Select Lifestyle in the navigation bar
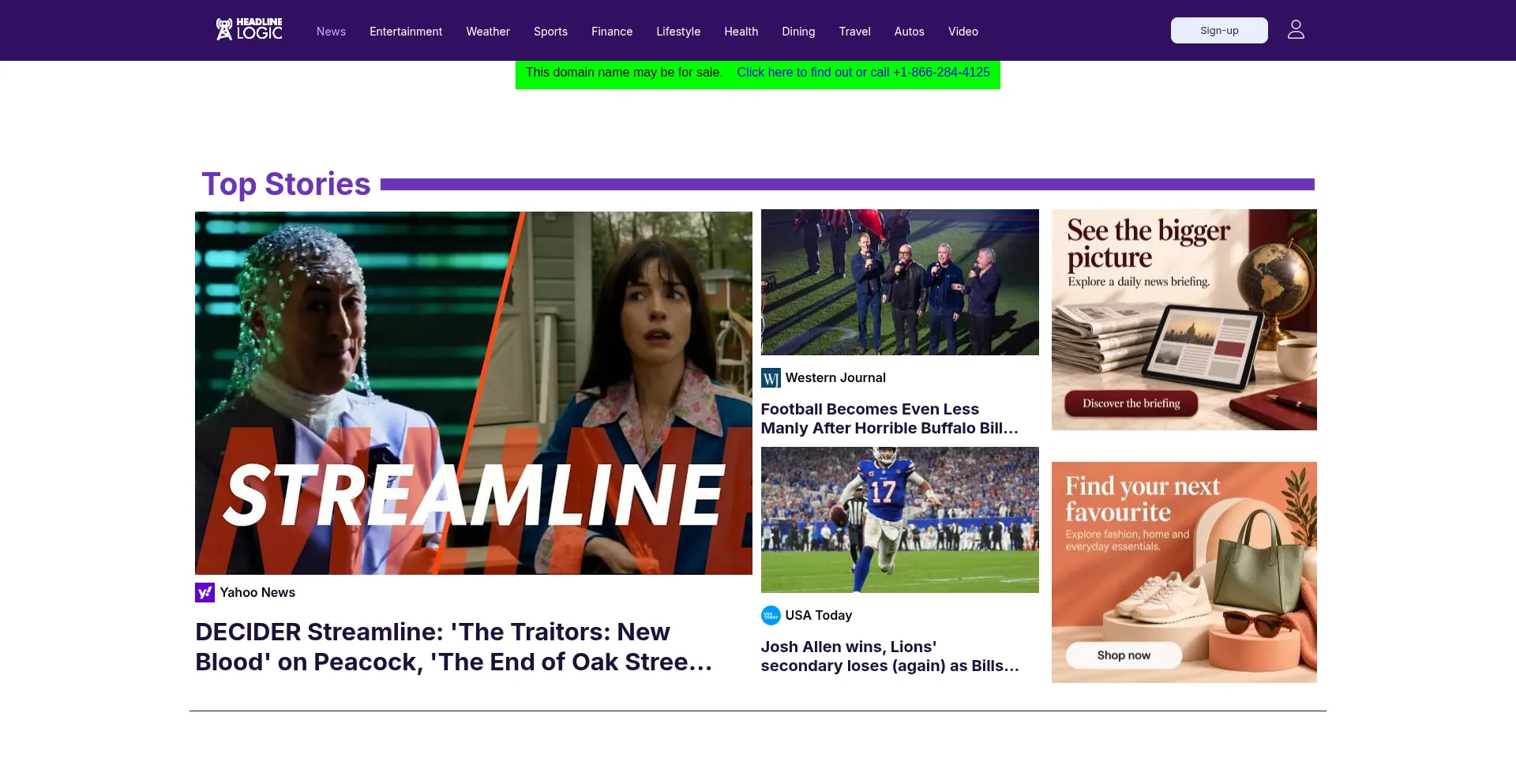The image size is (1516, 784). click(678, 32)
